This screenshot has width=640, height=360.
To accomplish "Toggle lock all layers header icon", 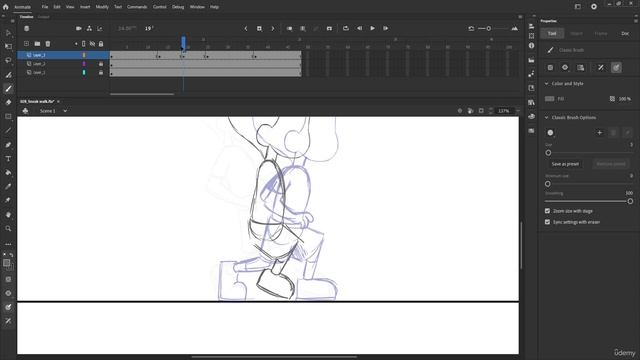I will [101, 44].
